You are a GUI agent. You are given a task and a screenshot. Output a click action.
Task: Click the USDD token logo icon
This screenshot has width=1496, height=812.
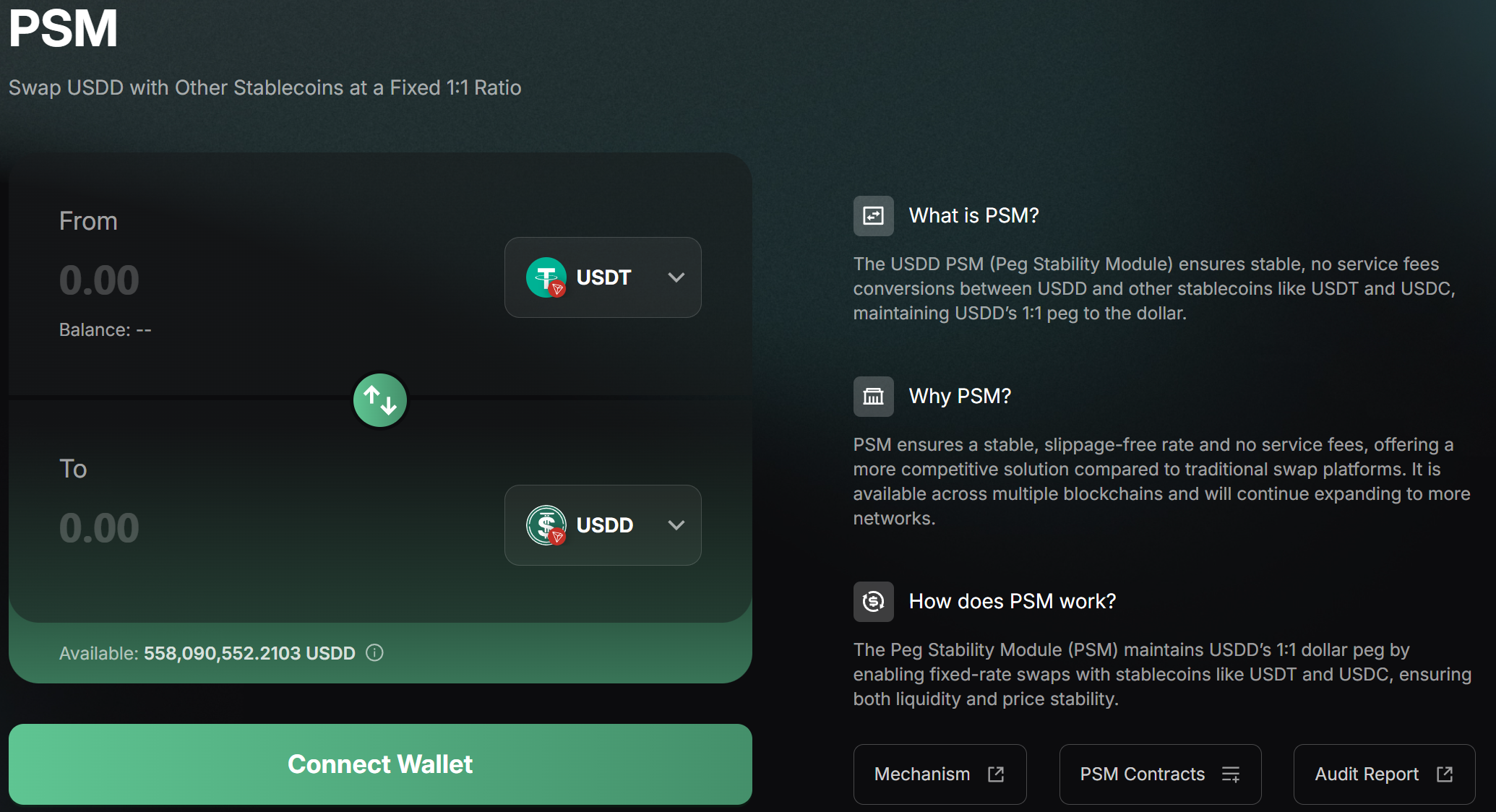[x=546, y=525]
